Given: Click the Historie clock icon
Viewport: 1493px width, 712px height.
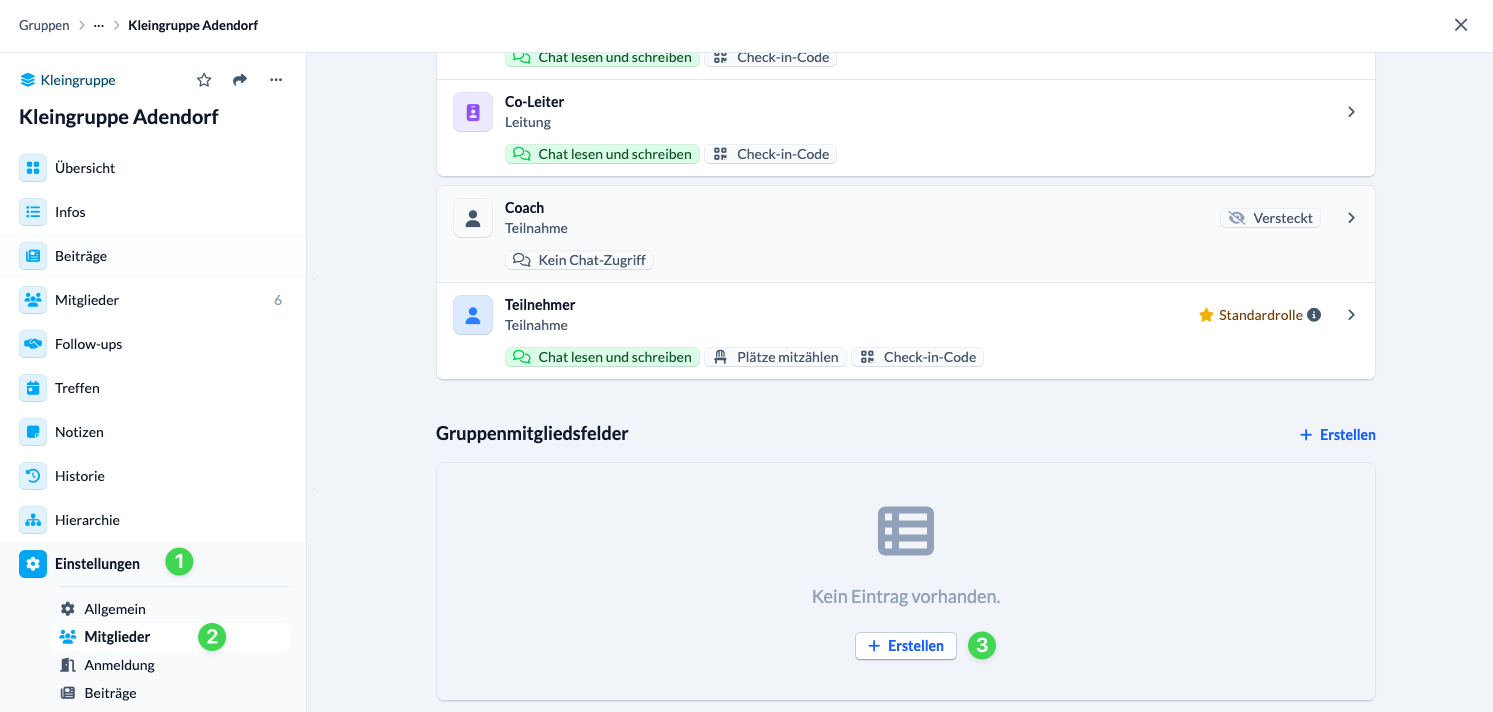Looking at the screenshot, I should click(x=33, y=476).
